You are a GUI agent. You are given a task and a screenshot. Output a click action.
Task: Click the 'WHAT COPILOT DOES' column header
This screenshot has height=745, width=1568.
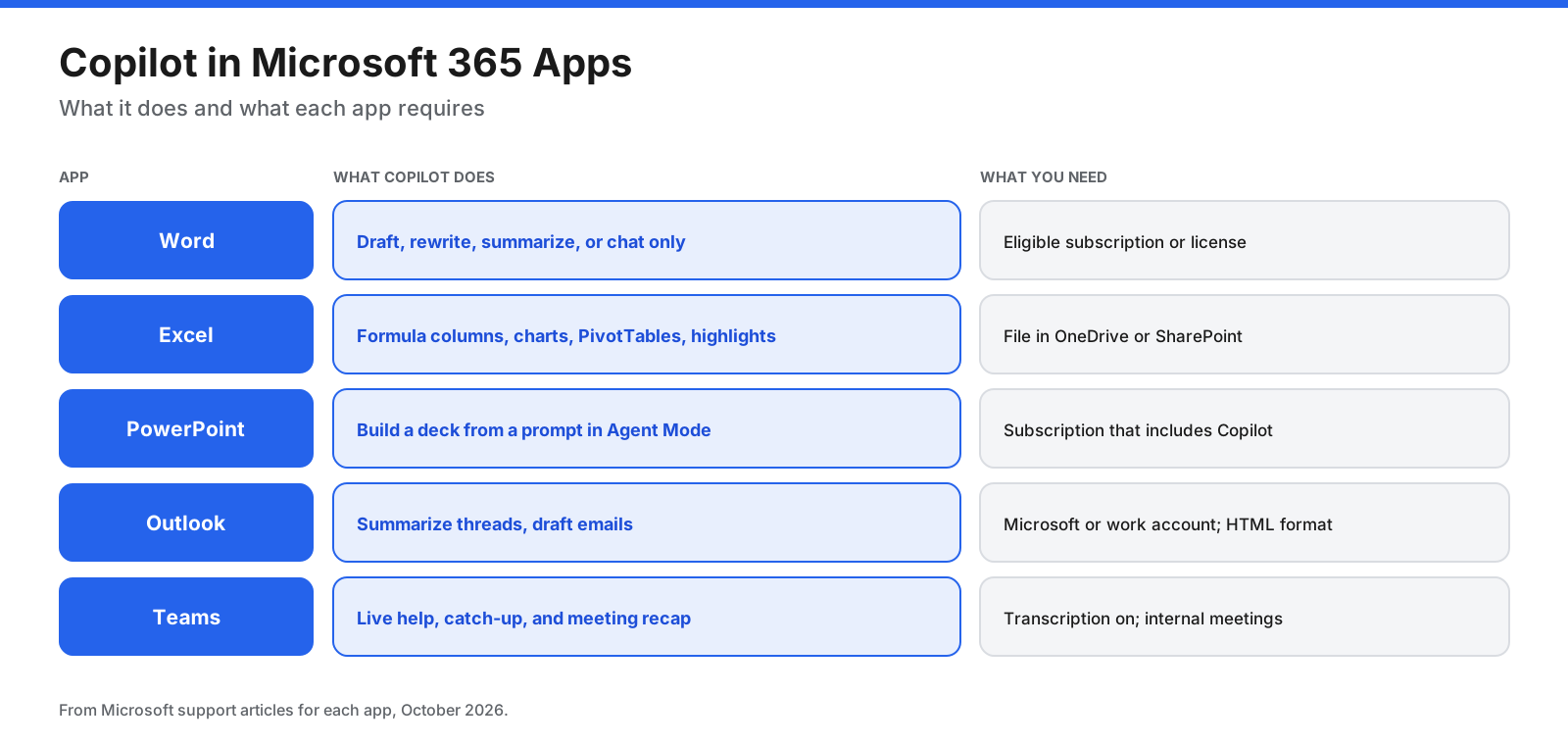pyautogui.click(x=414, y=177)
